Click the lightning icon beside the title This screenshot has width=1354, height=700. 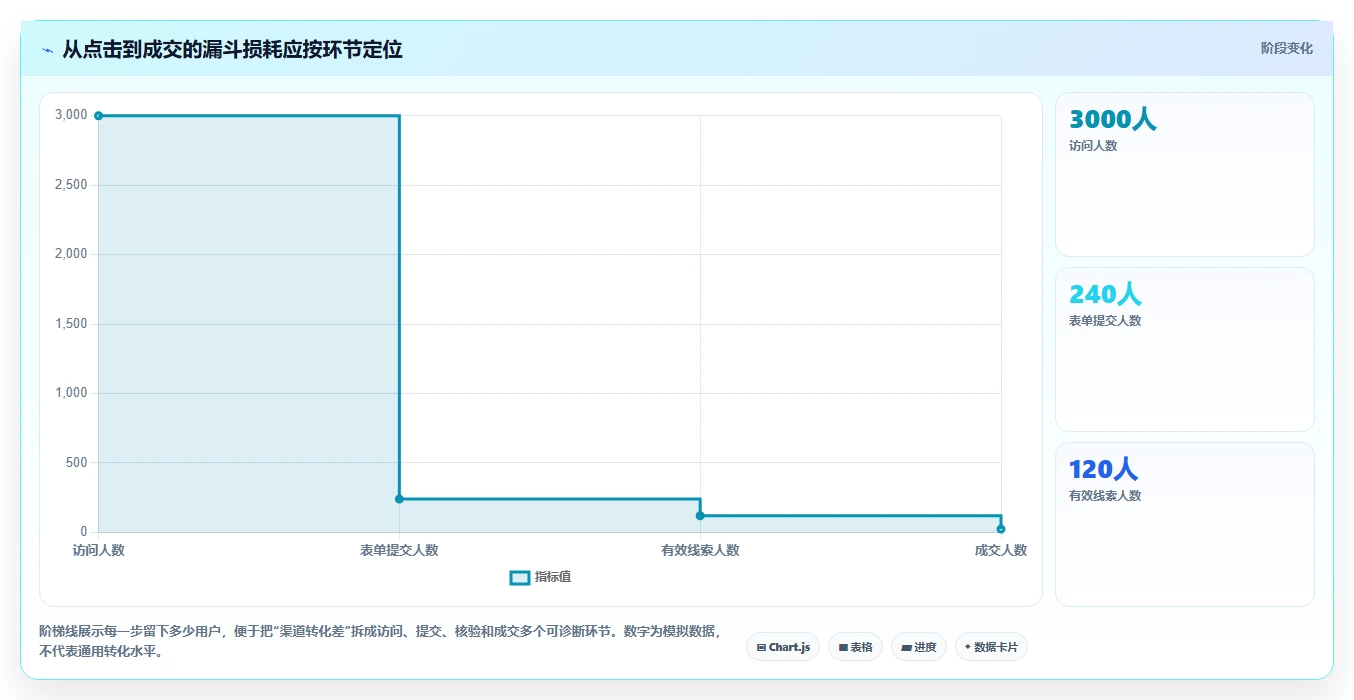coord(48,50)
